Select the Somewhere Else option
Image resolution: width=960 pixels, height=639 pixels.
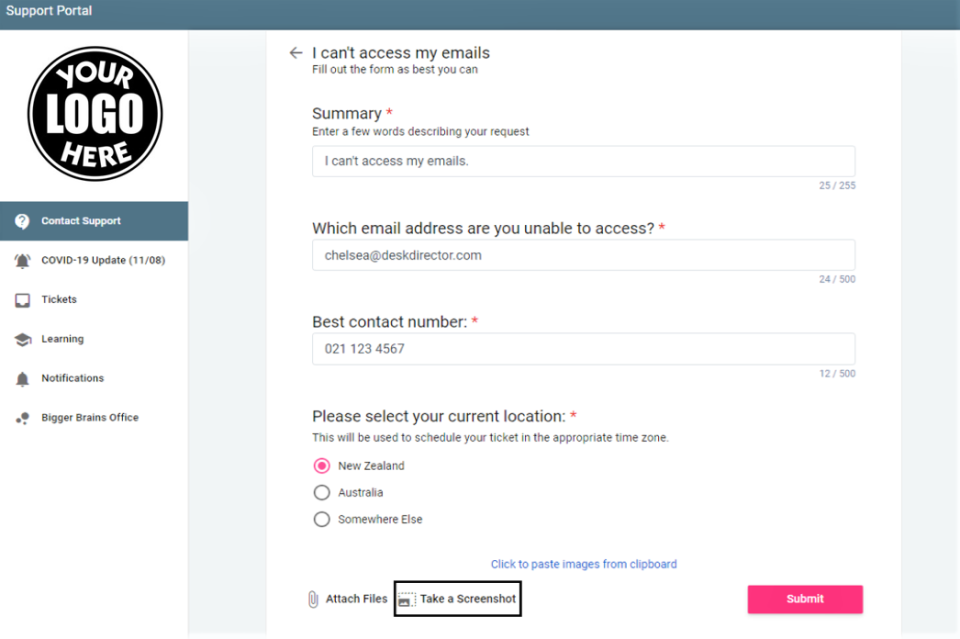(321, 519)
